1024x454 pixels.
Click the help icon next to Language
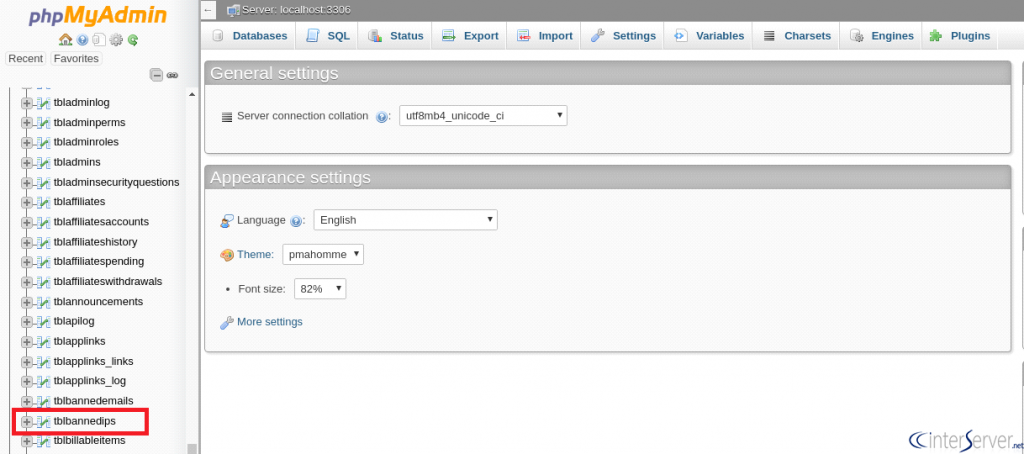click(296, 221)
